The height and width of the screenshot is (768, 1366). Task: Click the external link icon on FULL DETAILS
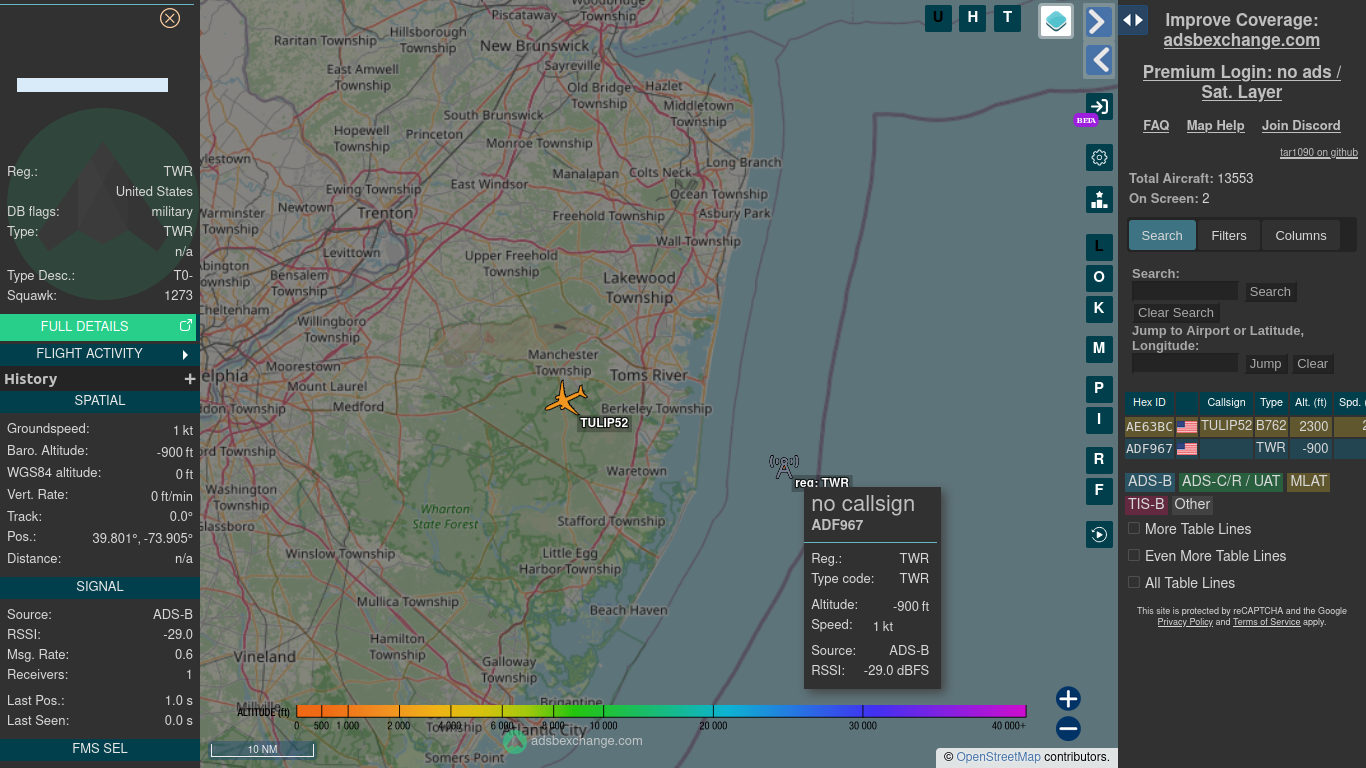pyautogui.click(x=185, y=326)
